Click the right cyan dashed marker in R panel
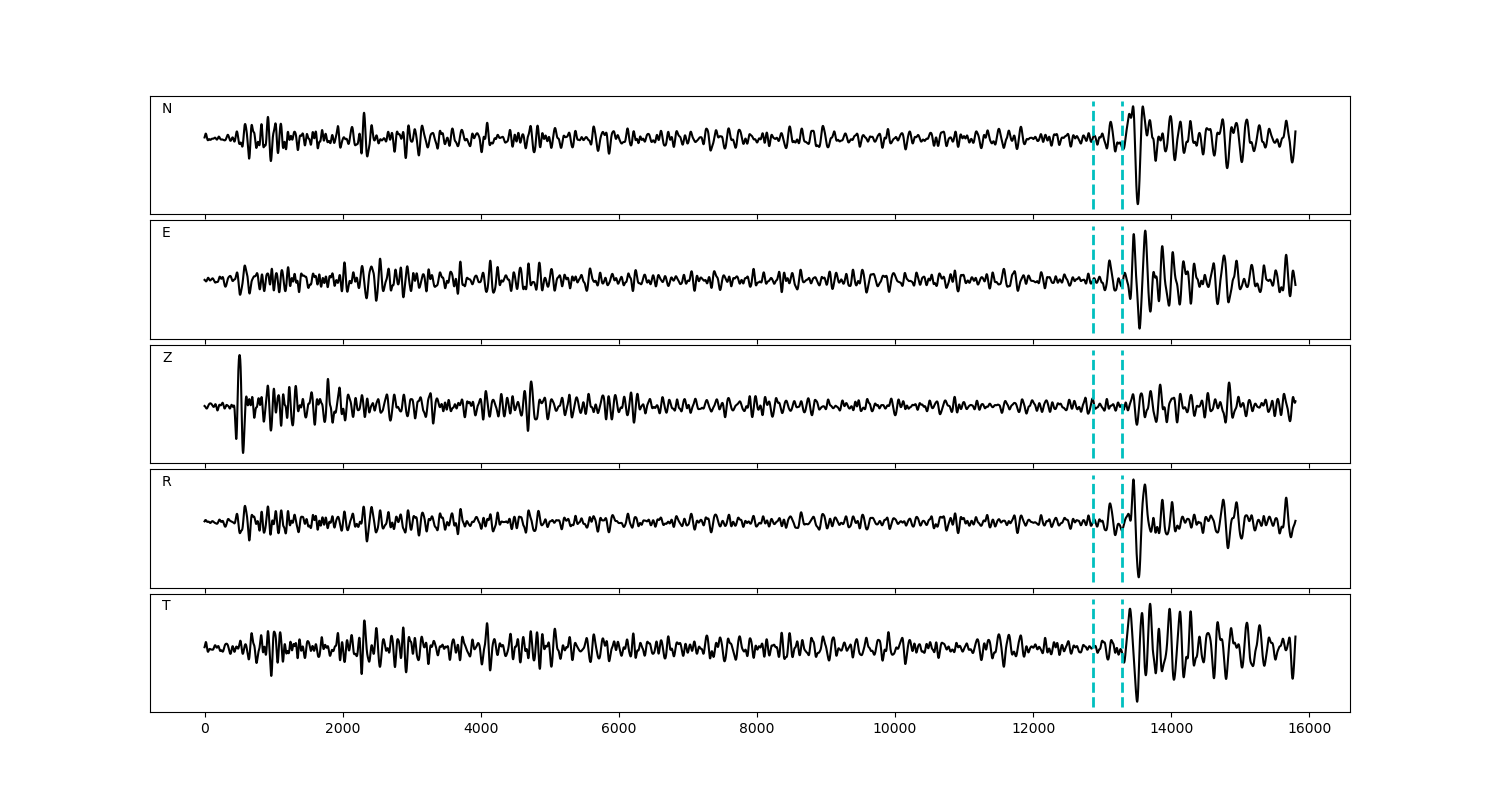The height and width of the screenshot is (800, 1500). [1122, 550]
